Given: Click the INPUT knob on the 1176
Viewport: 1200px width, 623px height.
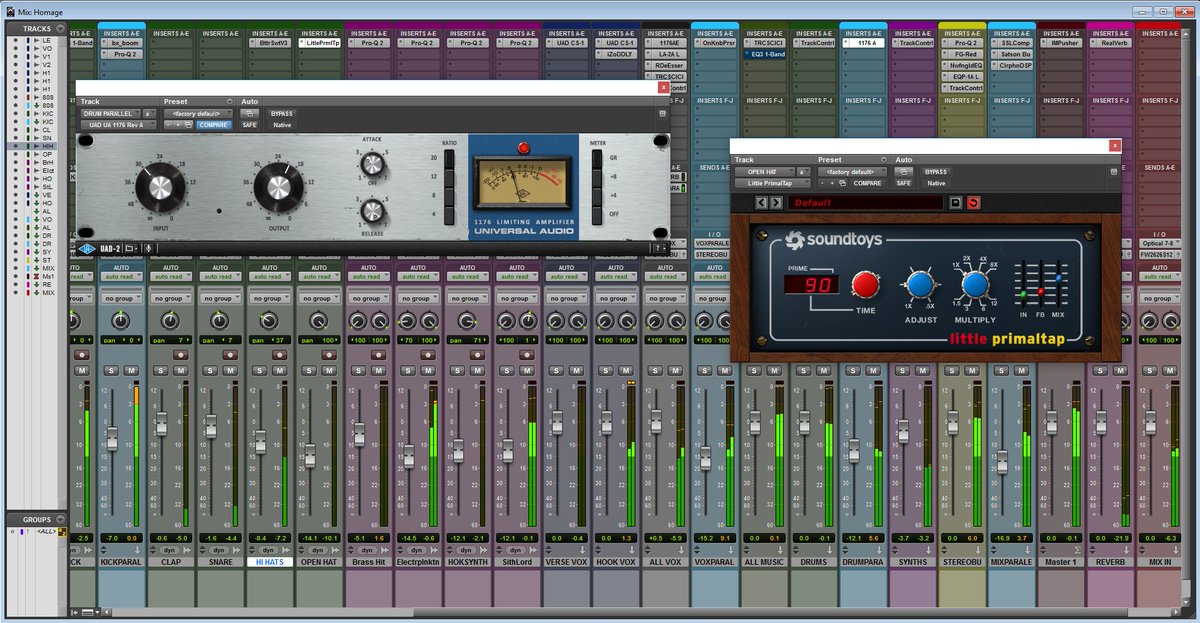Looking at the screenshot, I should pos(158,186).
